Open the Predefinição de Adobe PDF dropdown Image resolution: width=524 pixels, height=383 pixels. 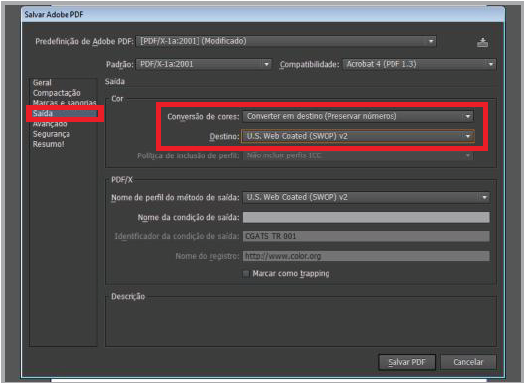286,41
